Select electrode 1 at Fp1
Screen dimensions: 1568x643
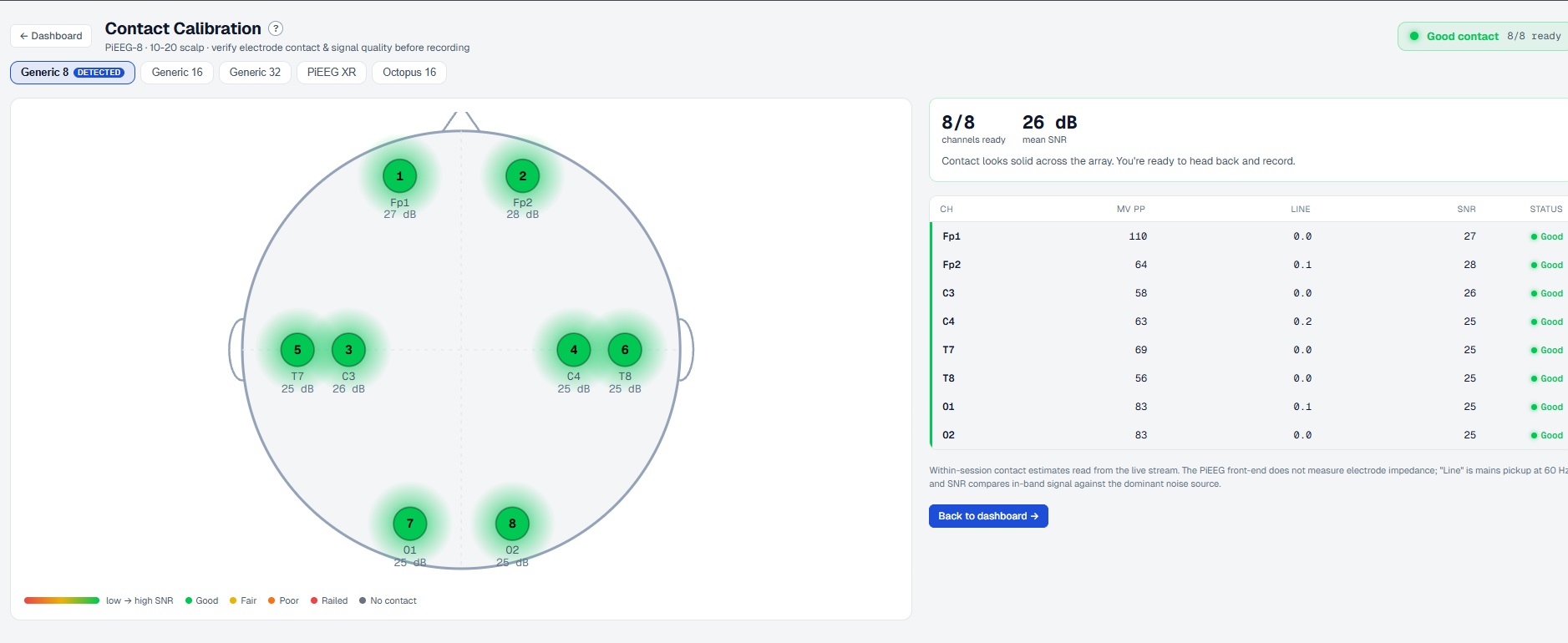point(399,176)
